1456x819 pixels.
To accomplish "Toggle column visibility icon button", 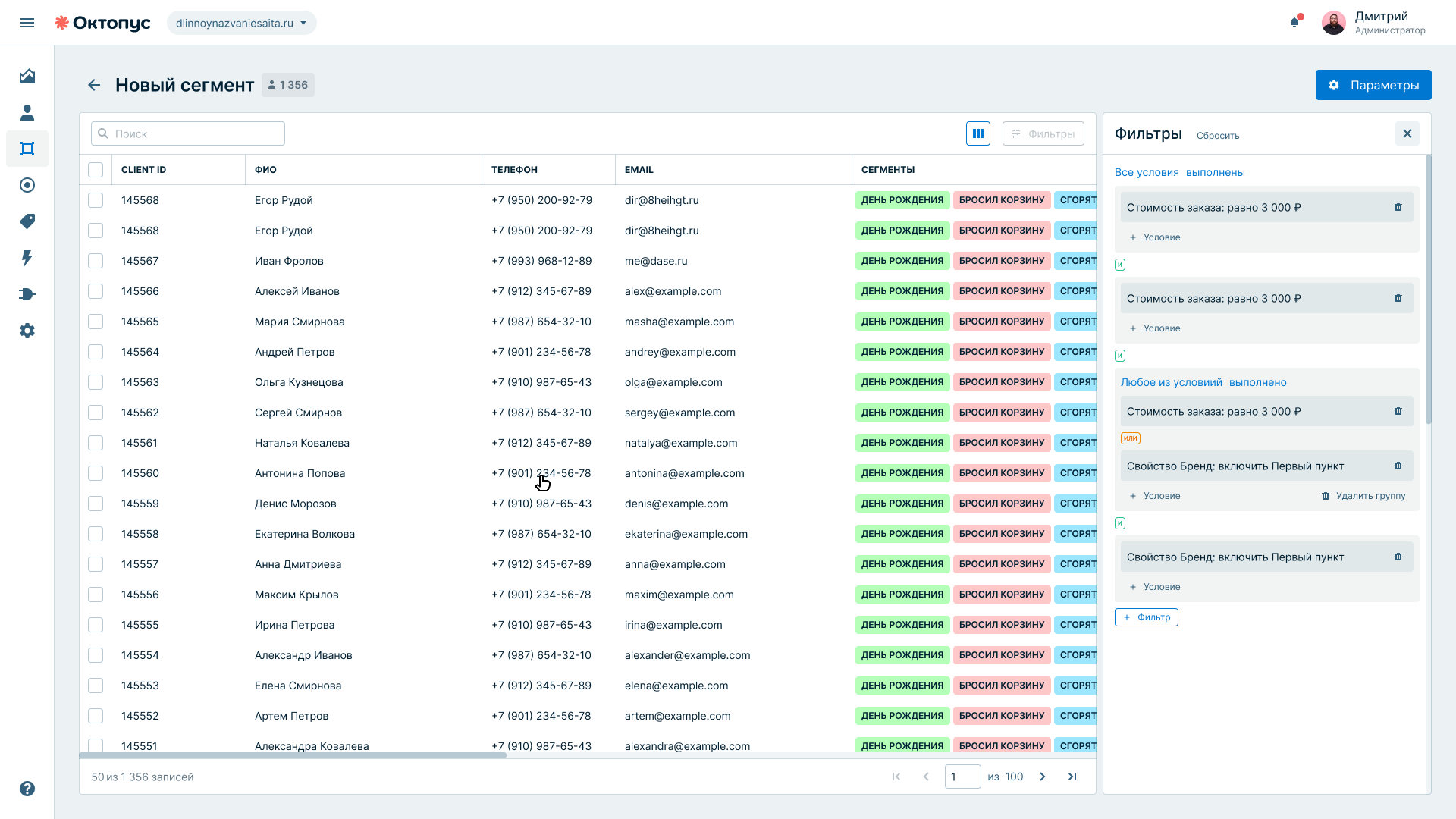I will coord(978,133).
